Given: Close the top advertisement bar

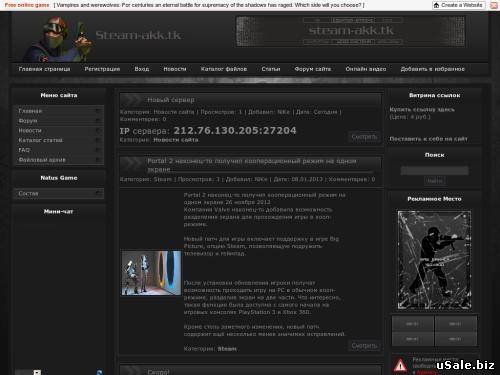Looking at the screenshot, I should pos(493,5).
